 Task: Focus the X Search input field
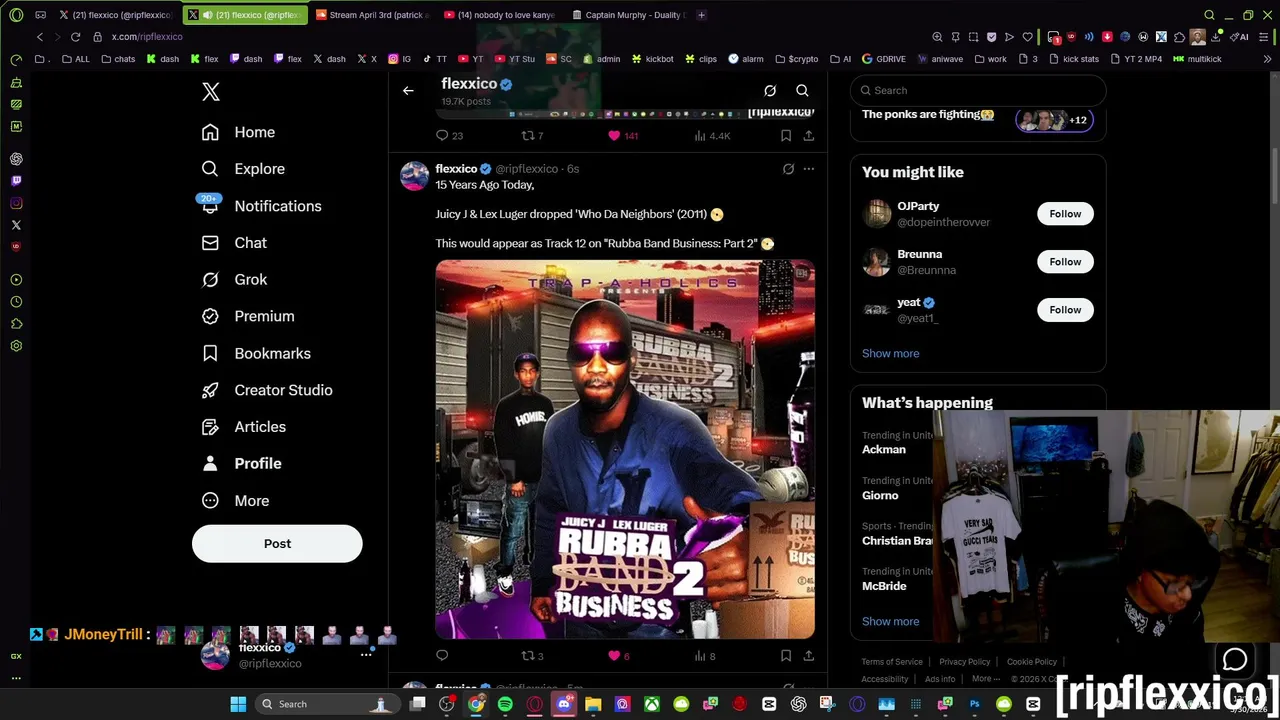[978, 90]
